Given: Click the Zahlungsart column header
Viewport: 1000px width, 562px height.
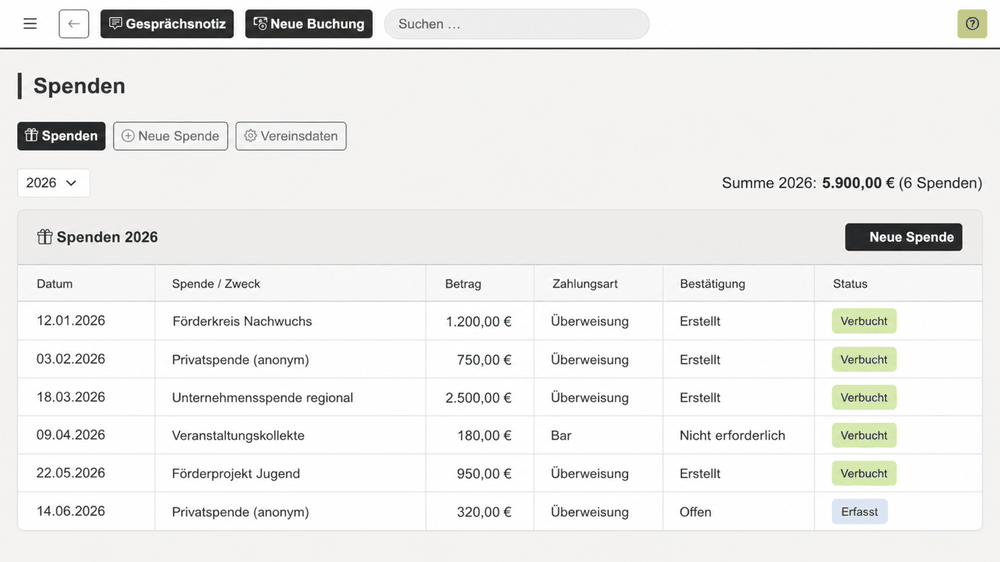Looking at the screenshot, I should [x=585, y=284].
